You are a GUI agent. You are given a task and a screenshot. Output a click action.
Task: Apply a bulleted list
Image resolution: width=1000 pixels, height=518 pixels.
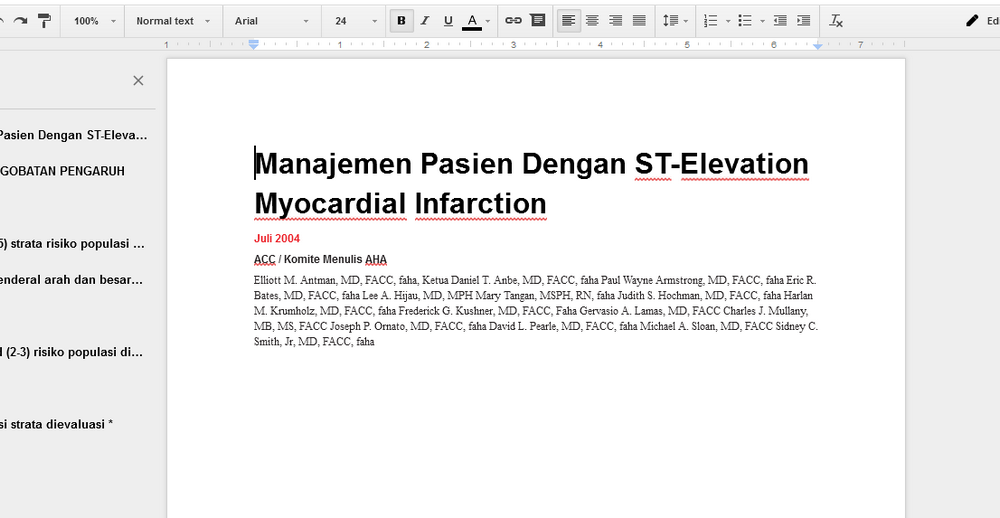pyautogui.click(x=745, y=21)
